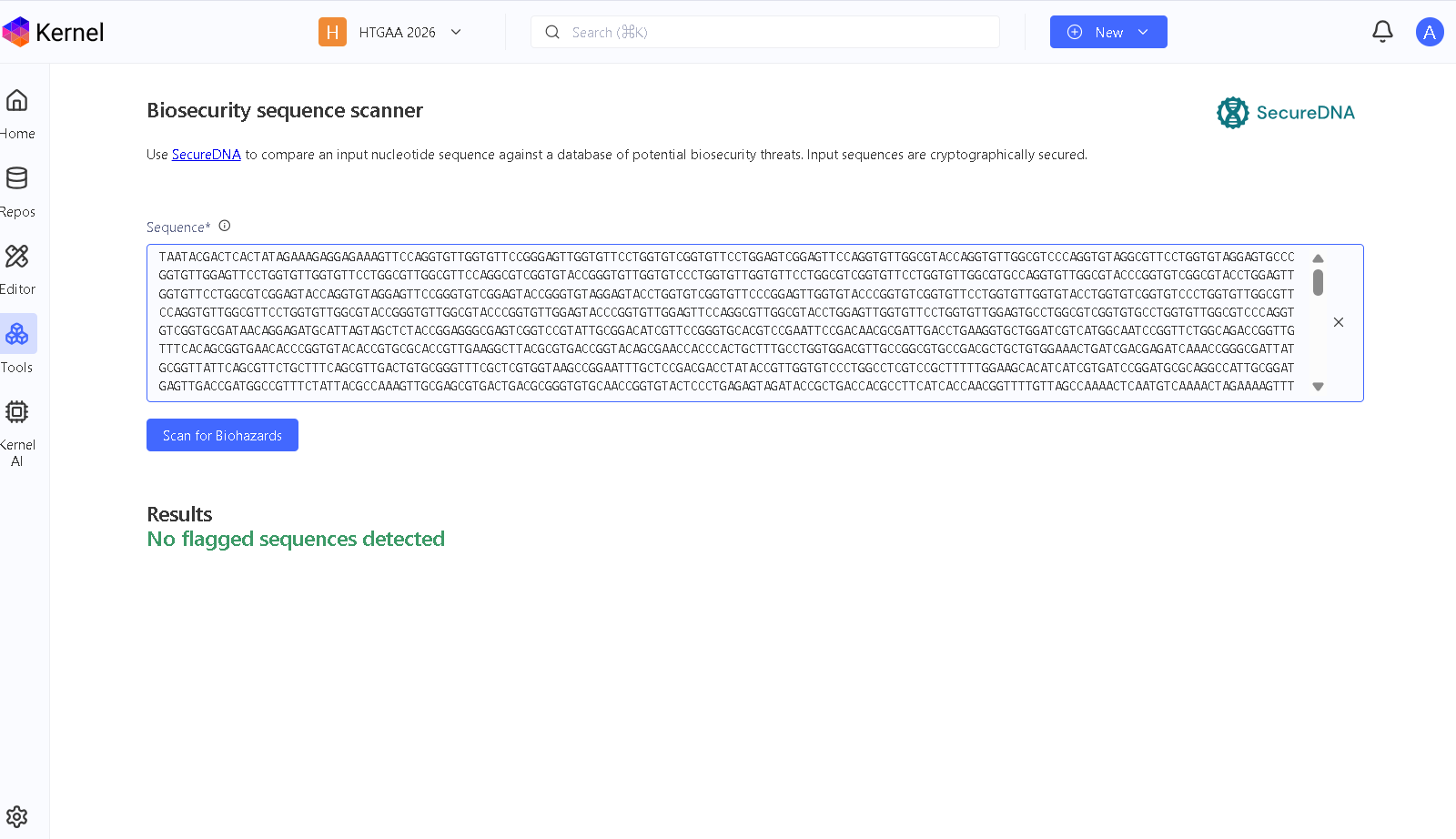Viewport: 1456px width, 839px height.
Task: Click the 'Results' heading
Action: [x=179, y=514]
